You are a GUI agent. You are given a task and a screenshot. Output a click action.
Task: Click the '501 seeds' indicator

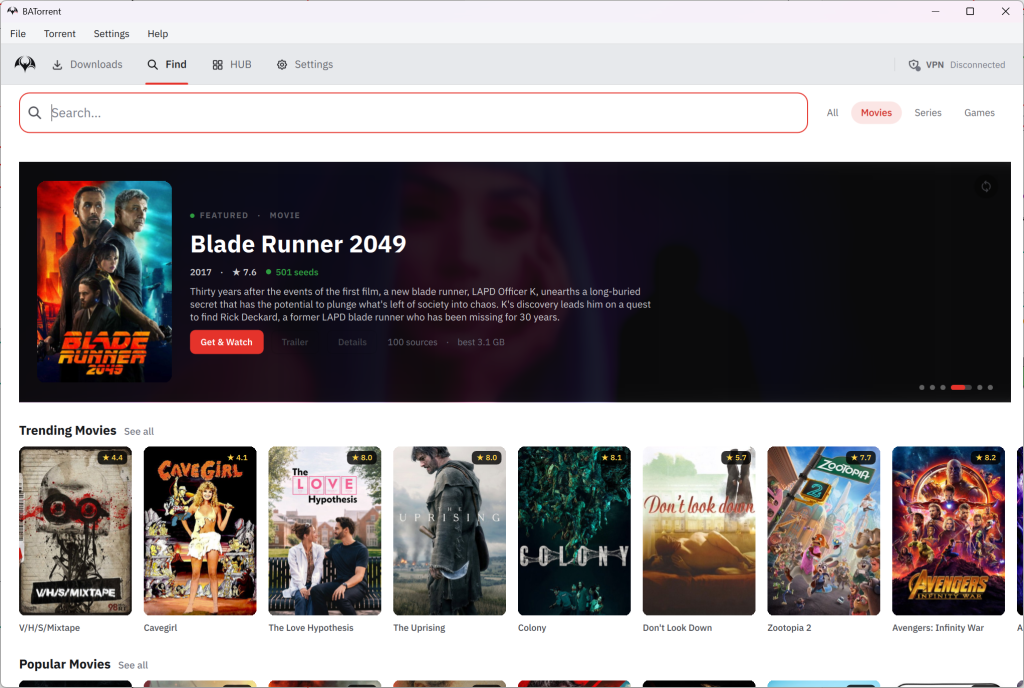292,272
